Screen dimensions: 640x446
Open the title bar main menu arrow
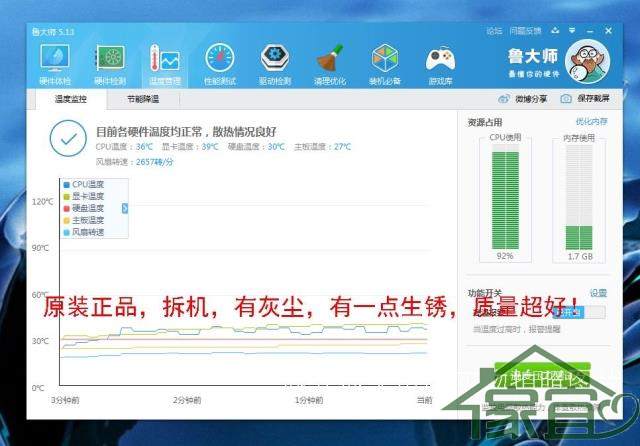coord(572,31)
